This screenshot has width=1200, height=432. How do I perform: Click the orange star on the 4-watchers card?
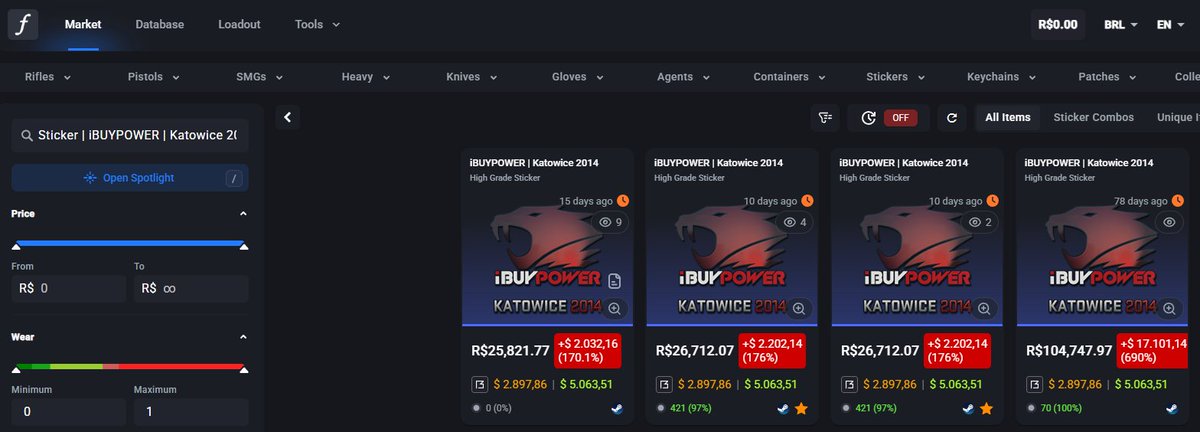[801, 408]
